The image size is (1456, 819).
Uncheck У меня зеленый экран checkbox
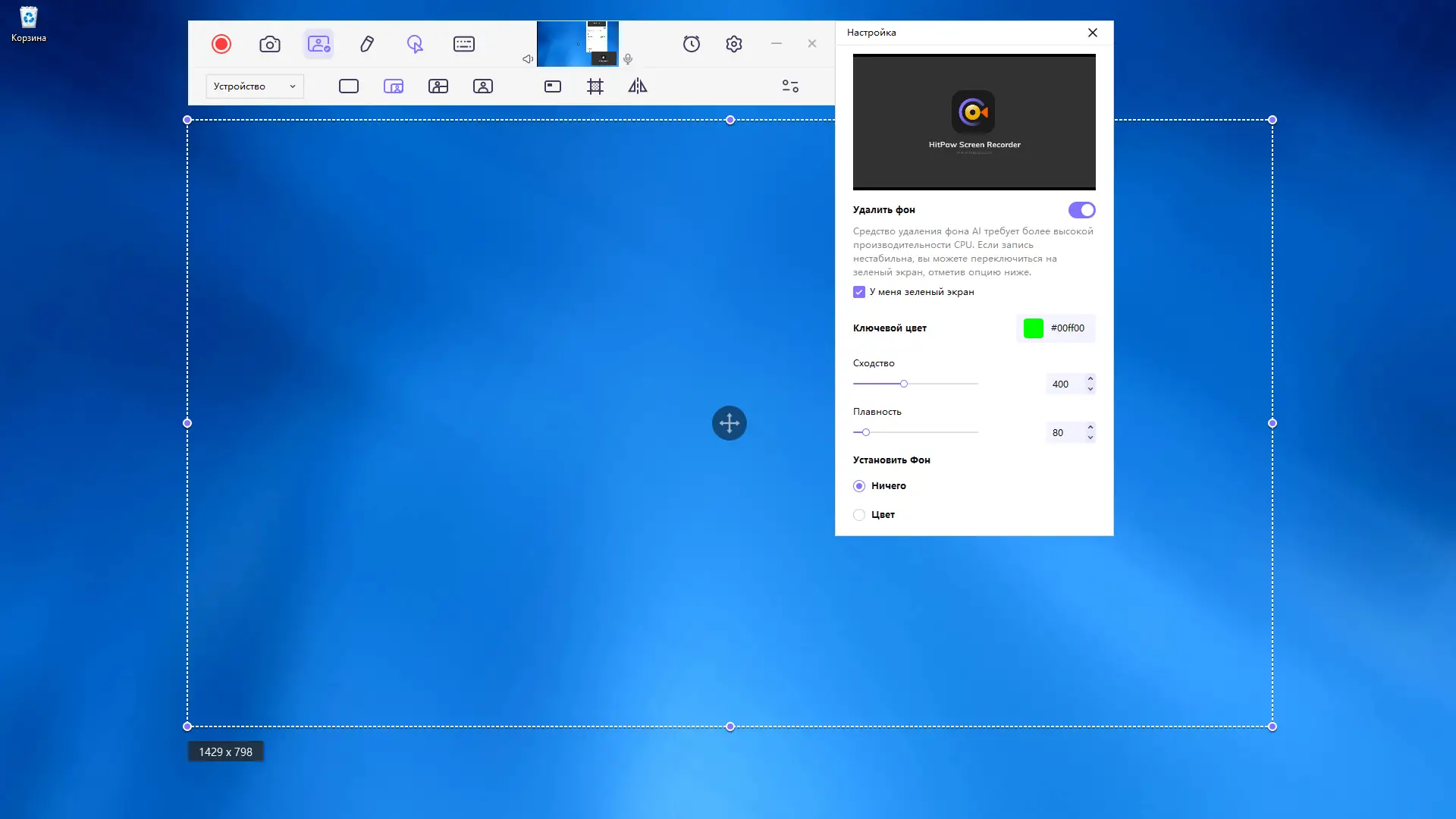[859, 292]
